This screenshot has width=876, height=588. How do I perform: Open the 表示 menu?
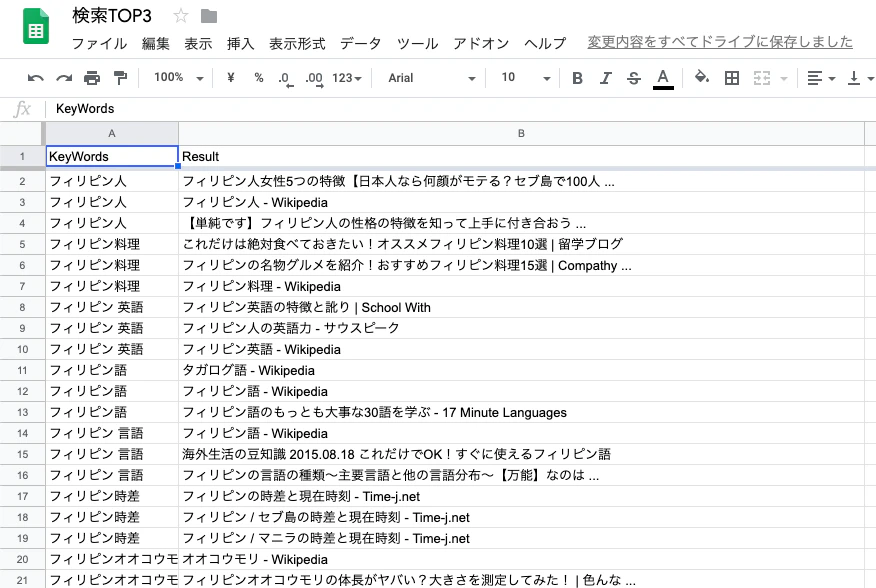pos(198,43)
